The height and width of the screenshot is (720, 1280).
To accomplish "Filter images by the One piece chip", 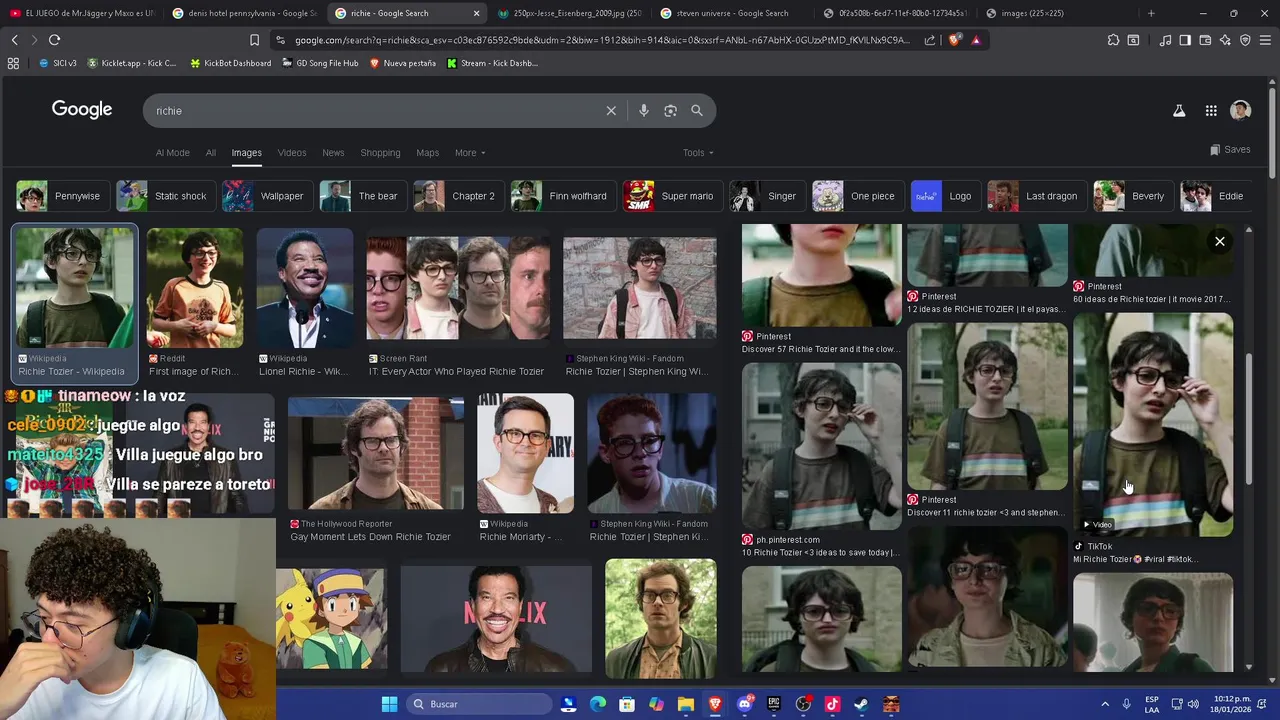I will coord(856,196).
